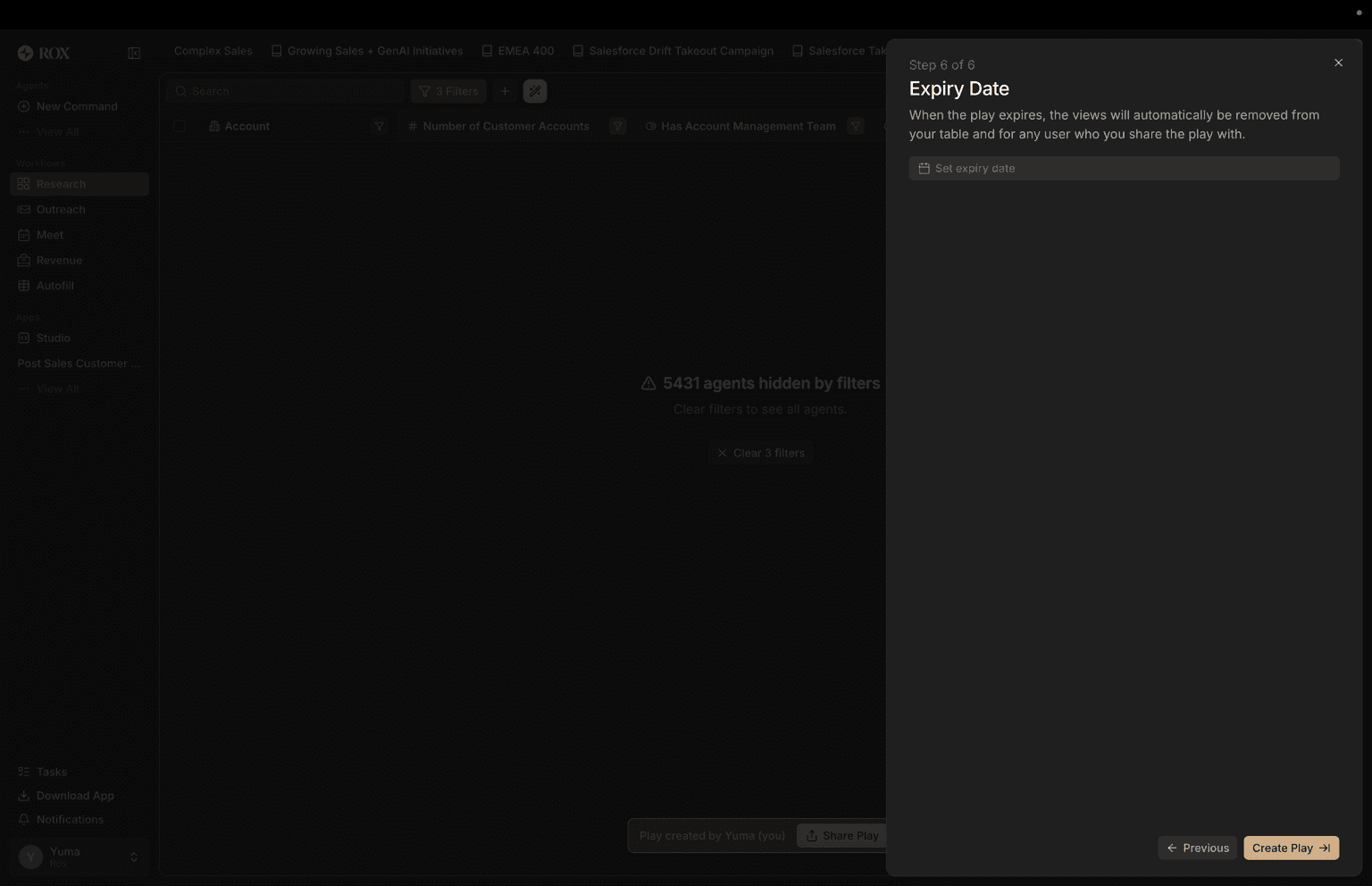Open Notifications from the sidebar

[x=69, y=819]
